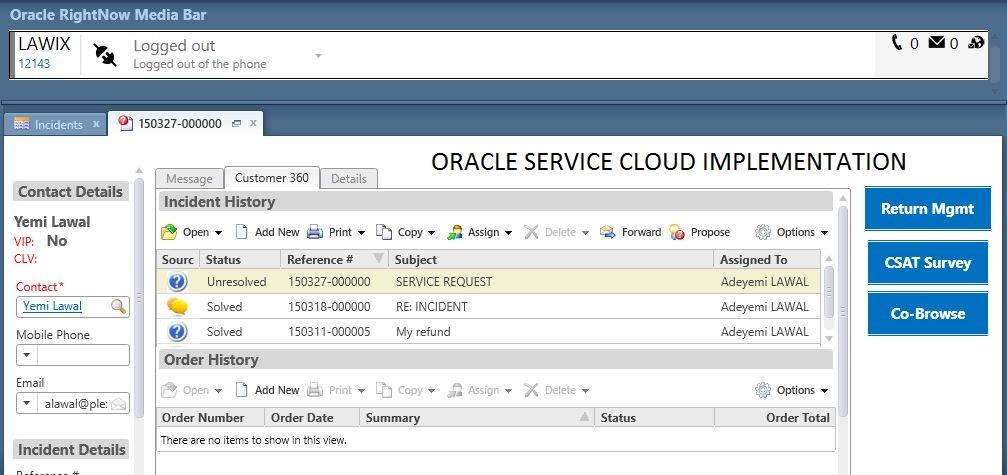
Task: Click the Co-Browse button
Action: click(x=927, y=314)
